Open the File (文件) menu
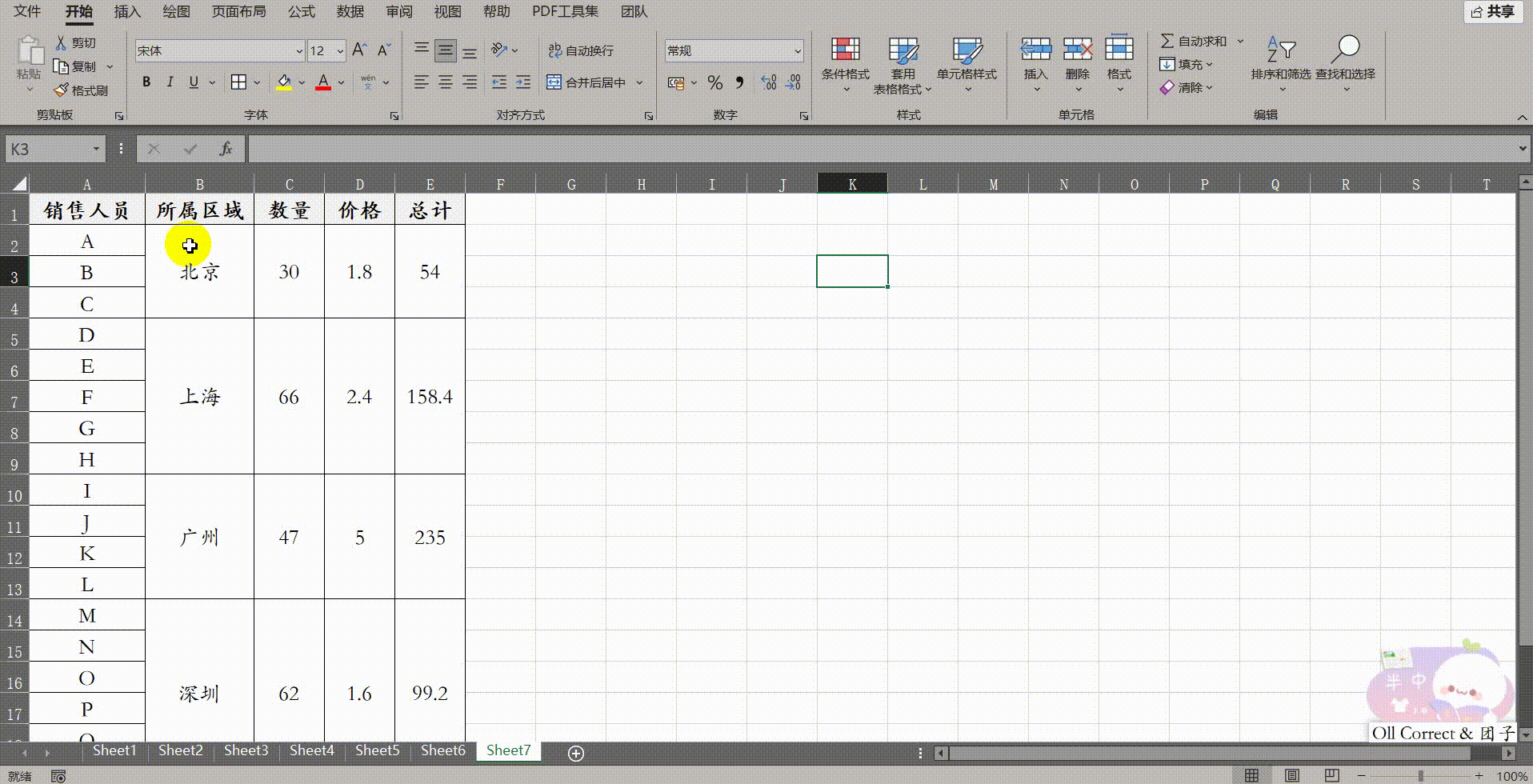Viewport: 1533px width, 784px height. coord(27,11)
